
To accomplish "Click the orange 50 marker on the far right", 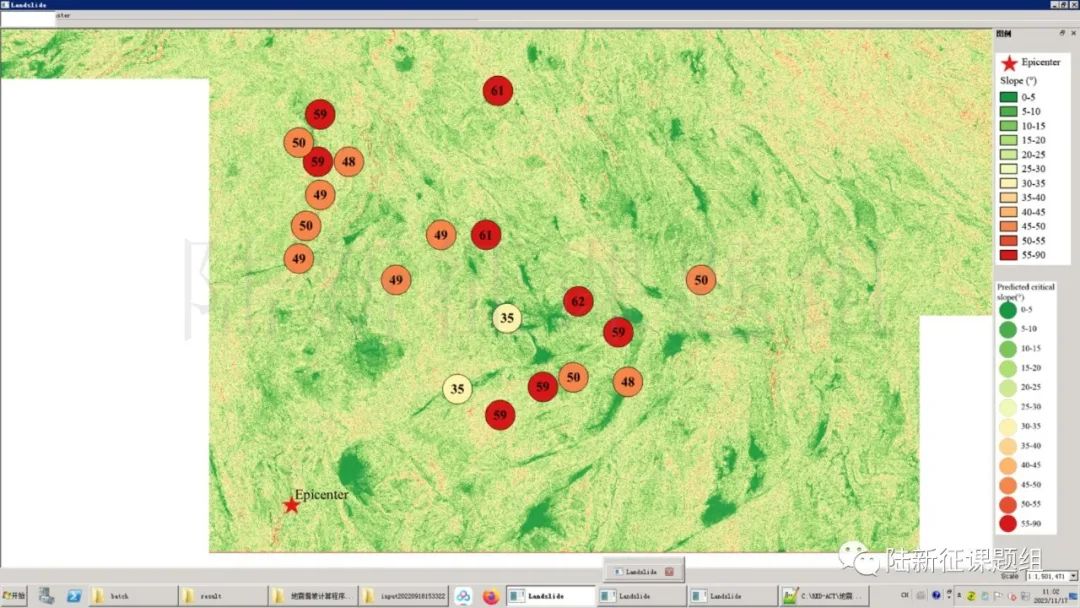I will click(701, 280).
